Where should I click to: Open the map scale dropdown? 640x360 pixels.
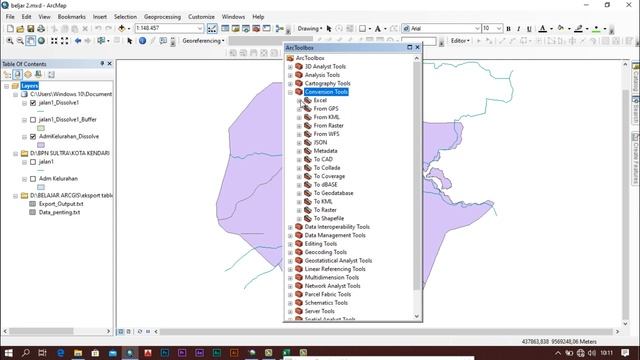pos(200,29)
